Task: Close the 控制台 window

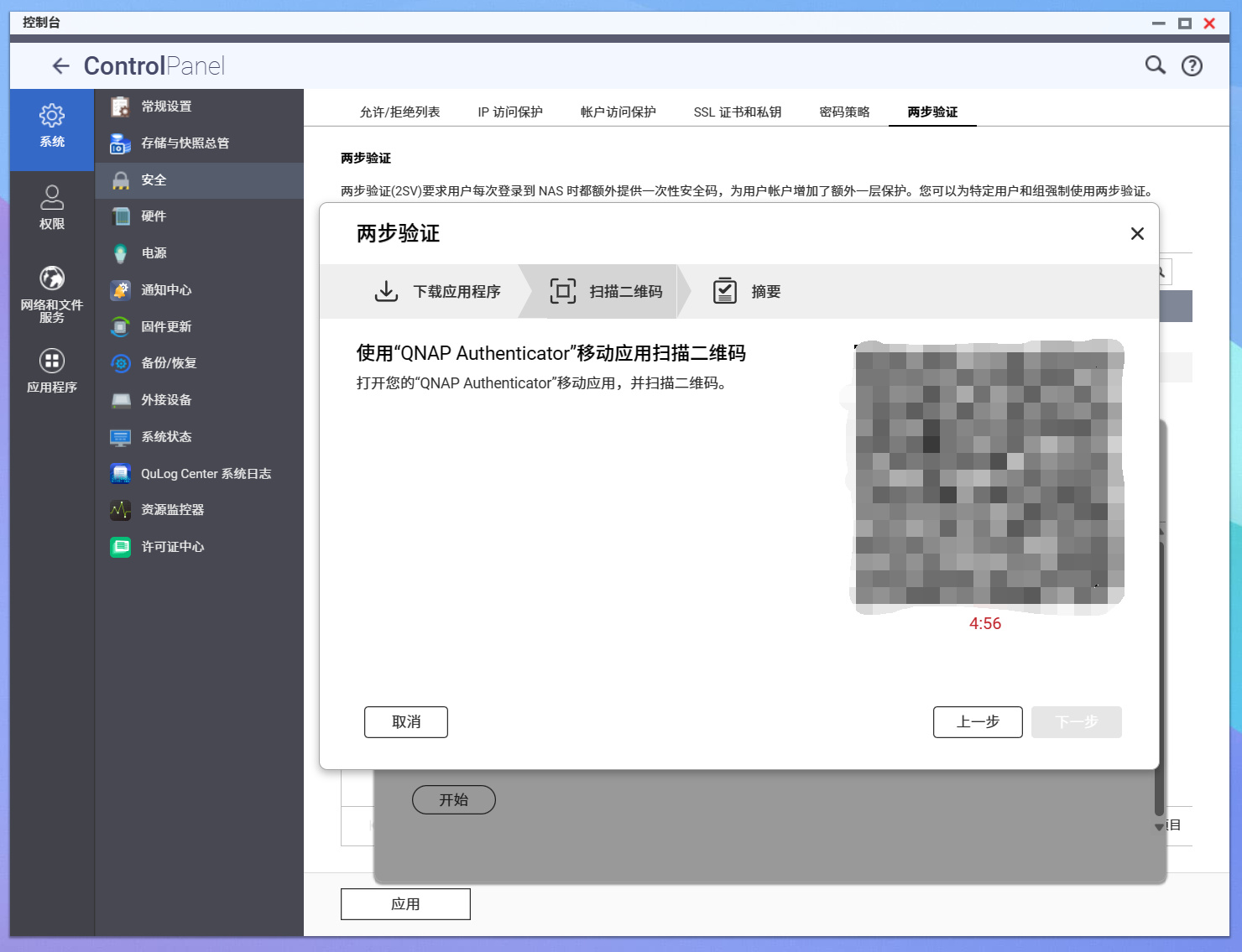Action: [1209, 23]
